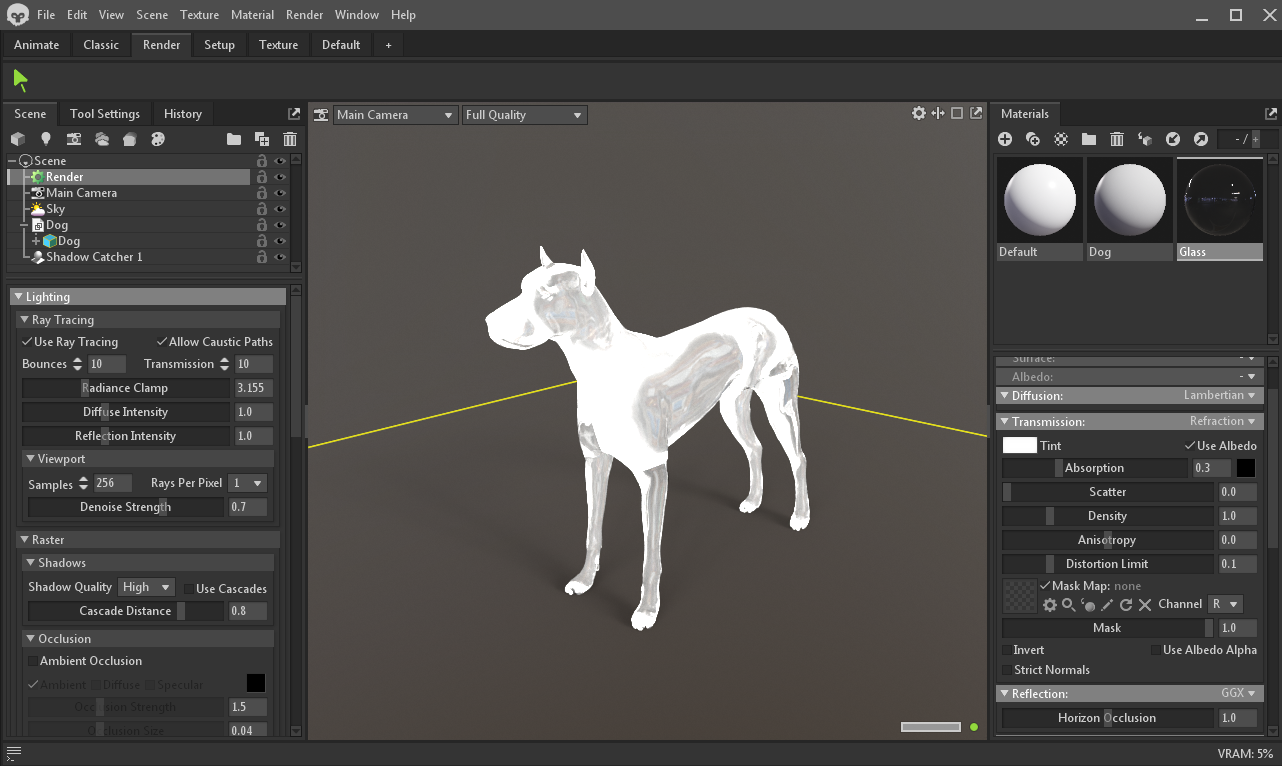Delete selected material with trash icon
This screenshot has width=1282, height=766.
[1117, 139]
